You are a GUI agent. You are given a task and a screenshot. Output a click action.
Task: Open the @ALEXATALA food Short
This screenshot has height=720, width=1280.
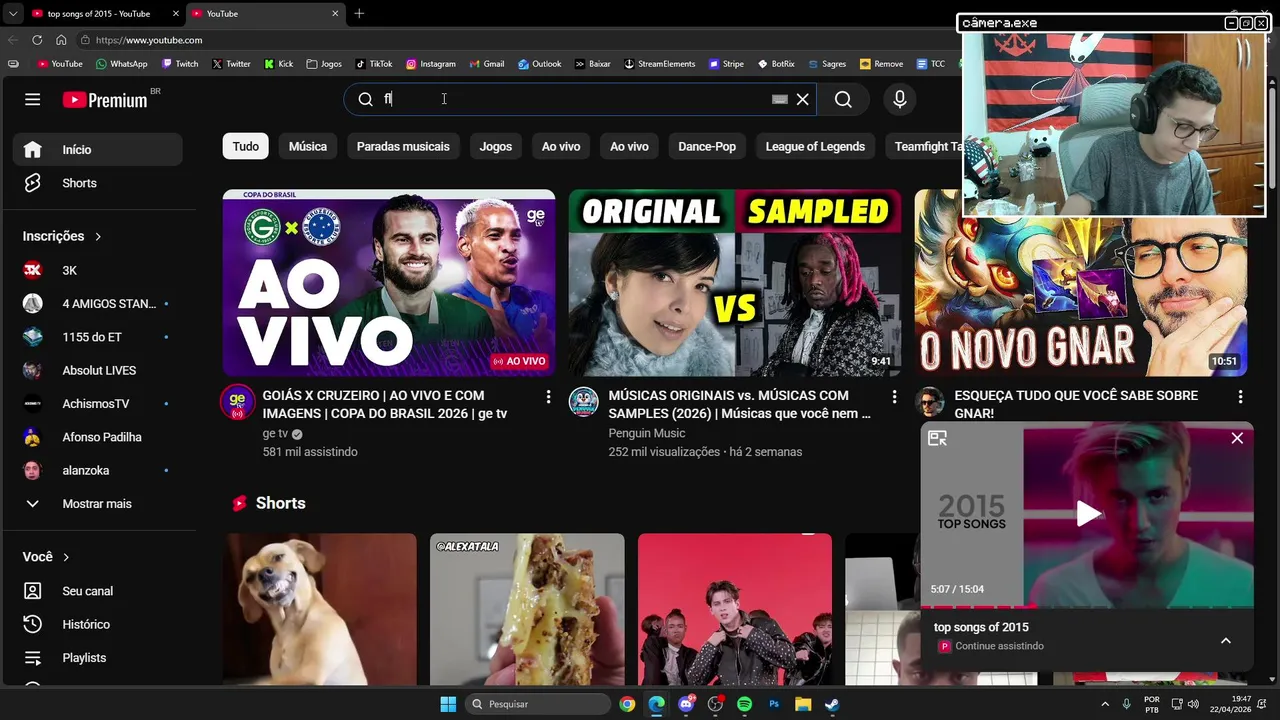coord(527,609)
